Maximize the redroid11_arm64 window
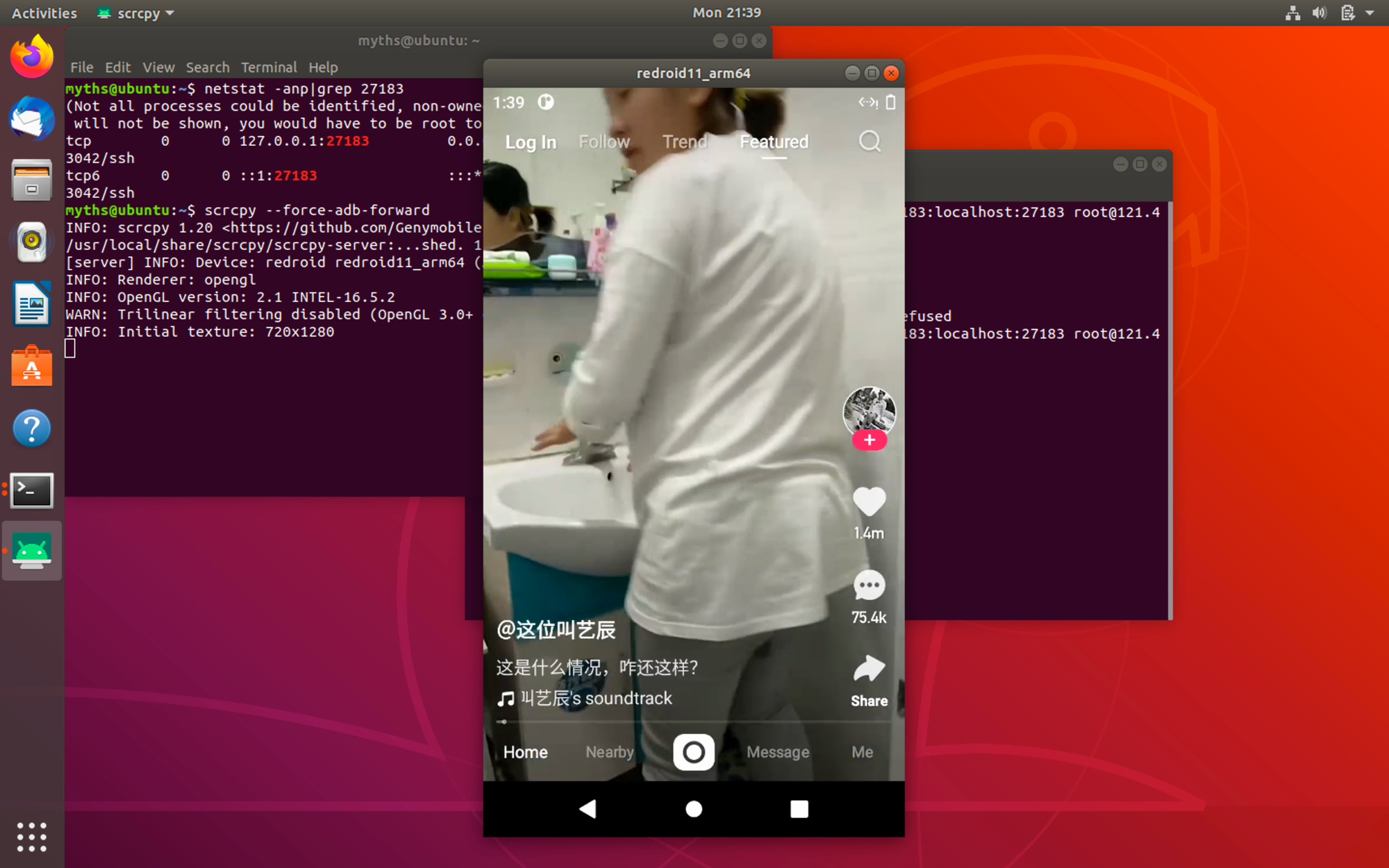 (872, 73)
